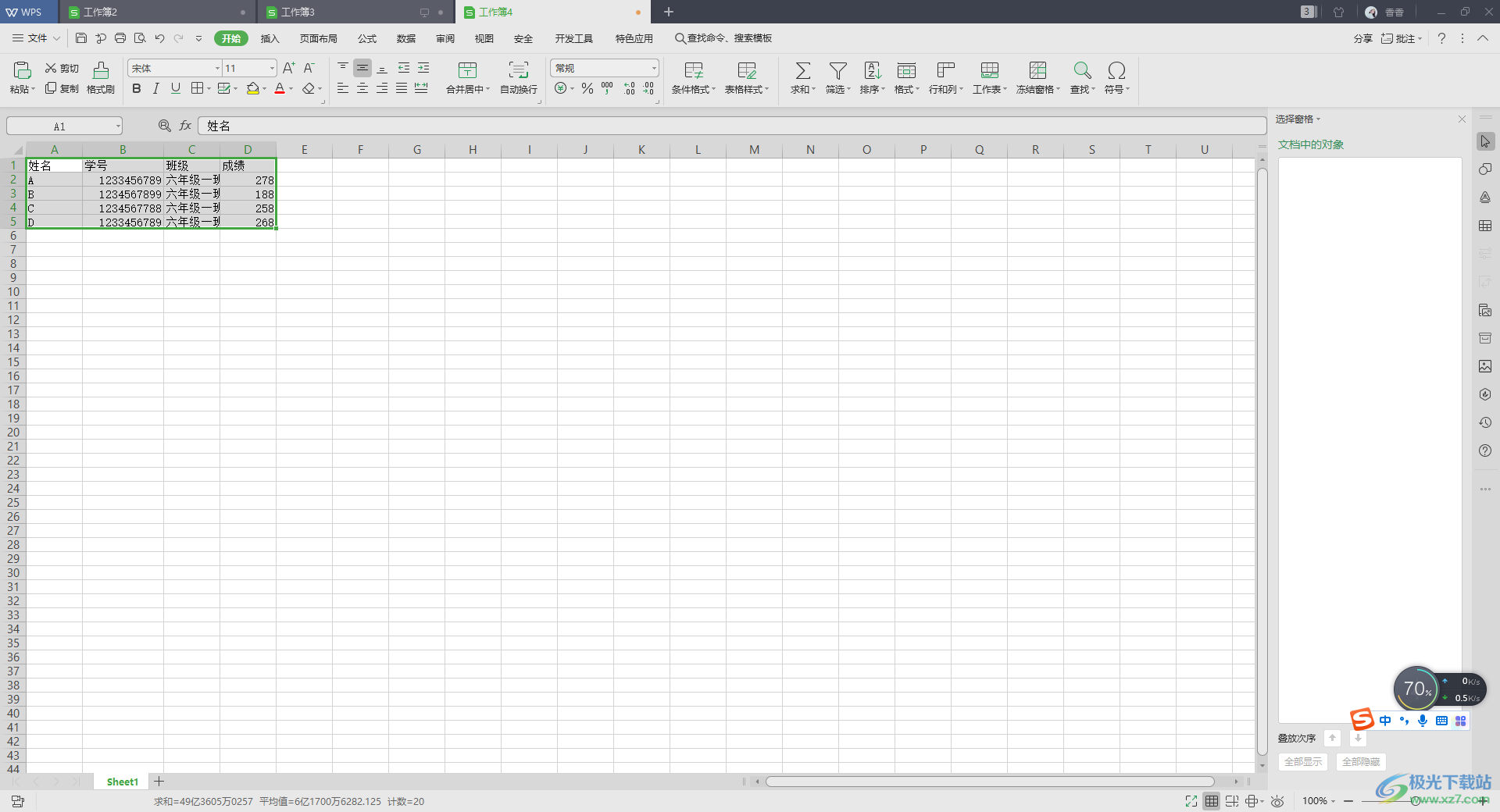Click the AutoSum (求和) sigma icon
The height and width of the screenshot is (812, 1500).
click(x=802, y=70)
